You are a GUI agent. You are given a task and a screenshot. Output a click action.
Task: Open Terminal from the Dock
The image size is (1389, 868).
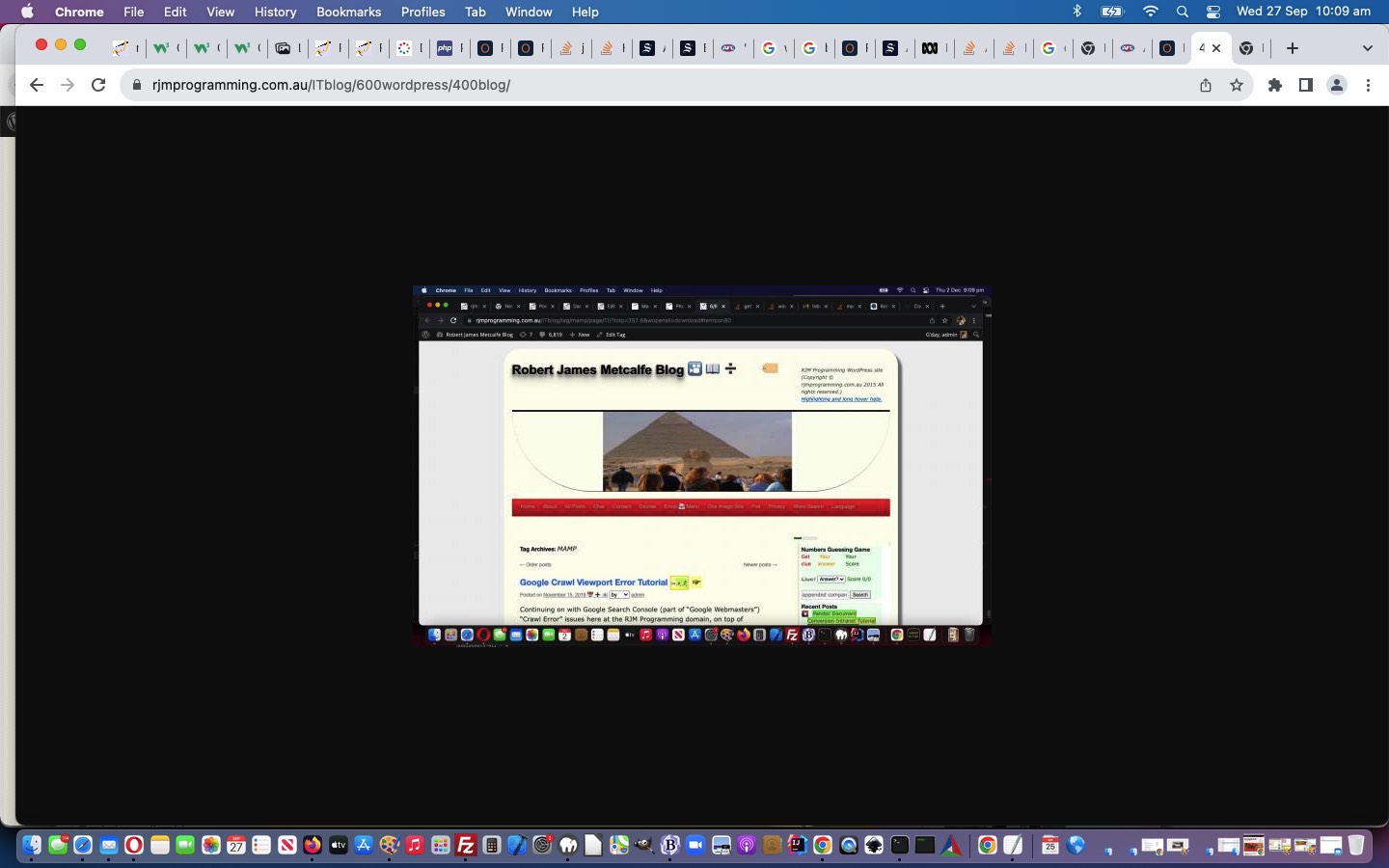(900, 845)
